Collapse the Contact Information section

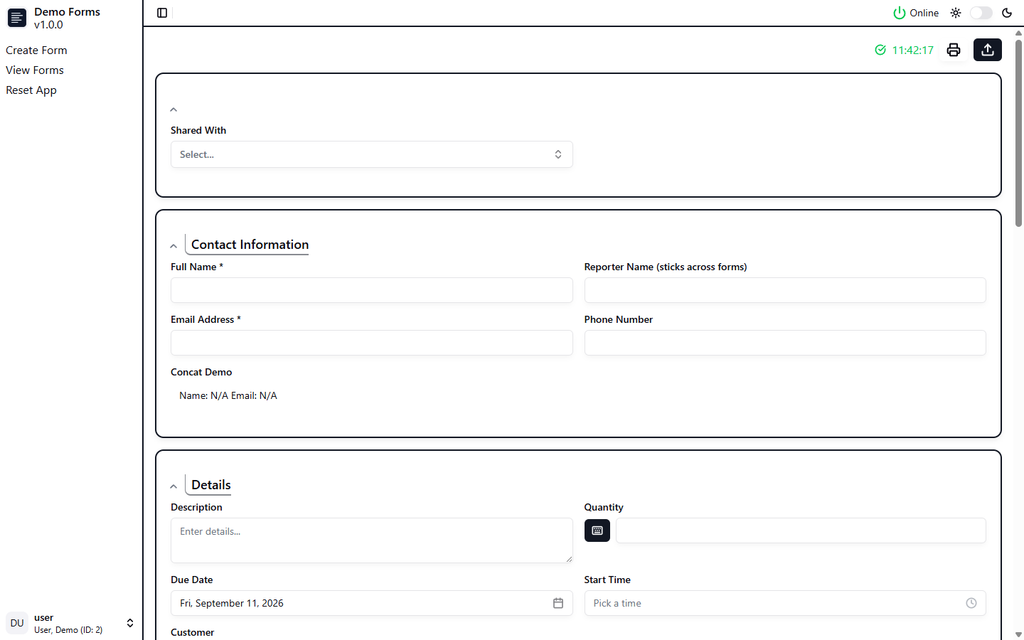(174, 246)
